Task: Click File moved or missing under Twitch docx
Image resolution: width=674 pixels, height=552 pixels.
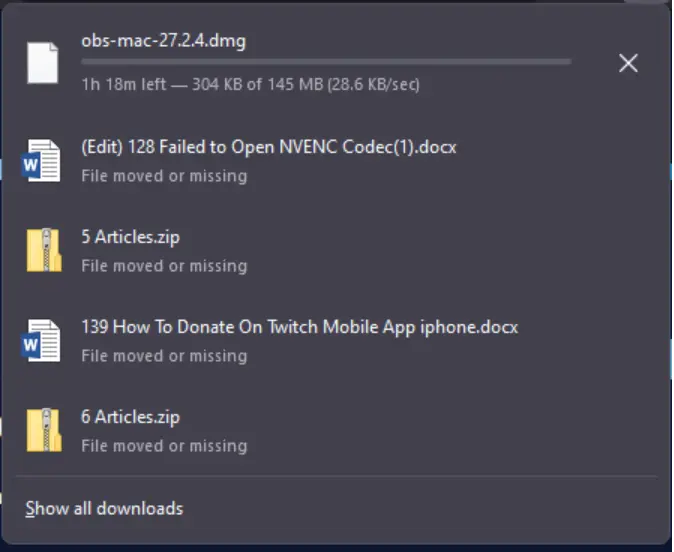Action: tap(165, 356)
